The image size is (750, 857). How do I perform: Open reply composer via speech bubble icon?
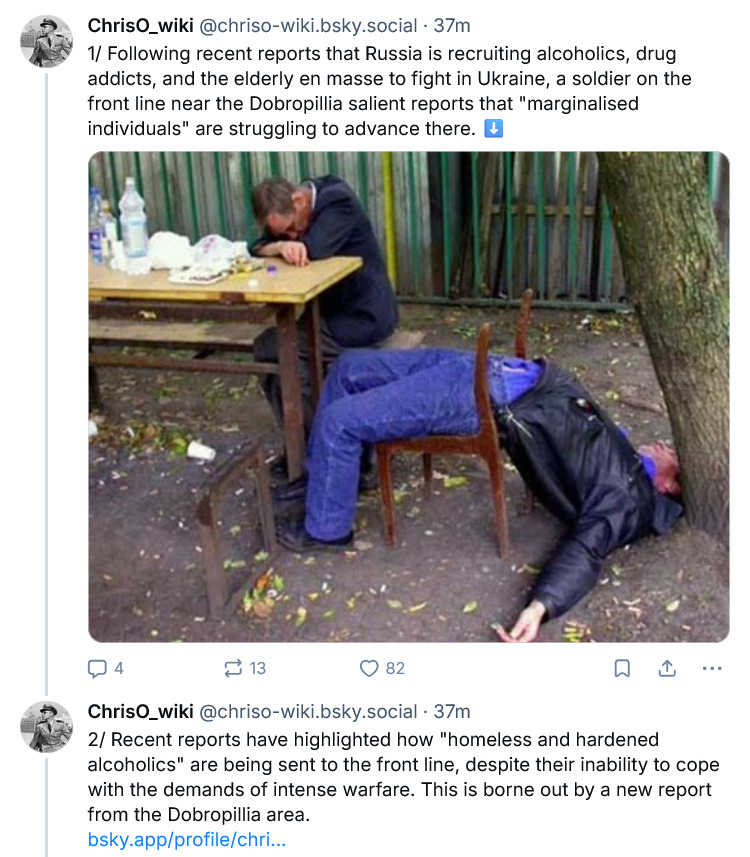coord(98,668)
